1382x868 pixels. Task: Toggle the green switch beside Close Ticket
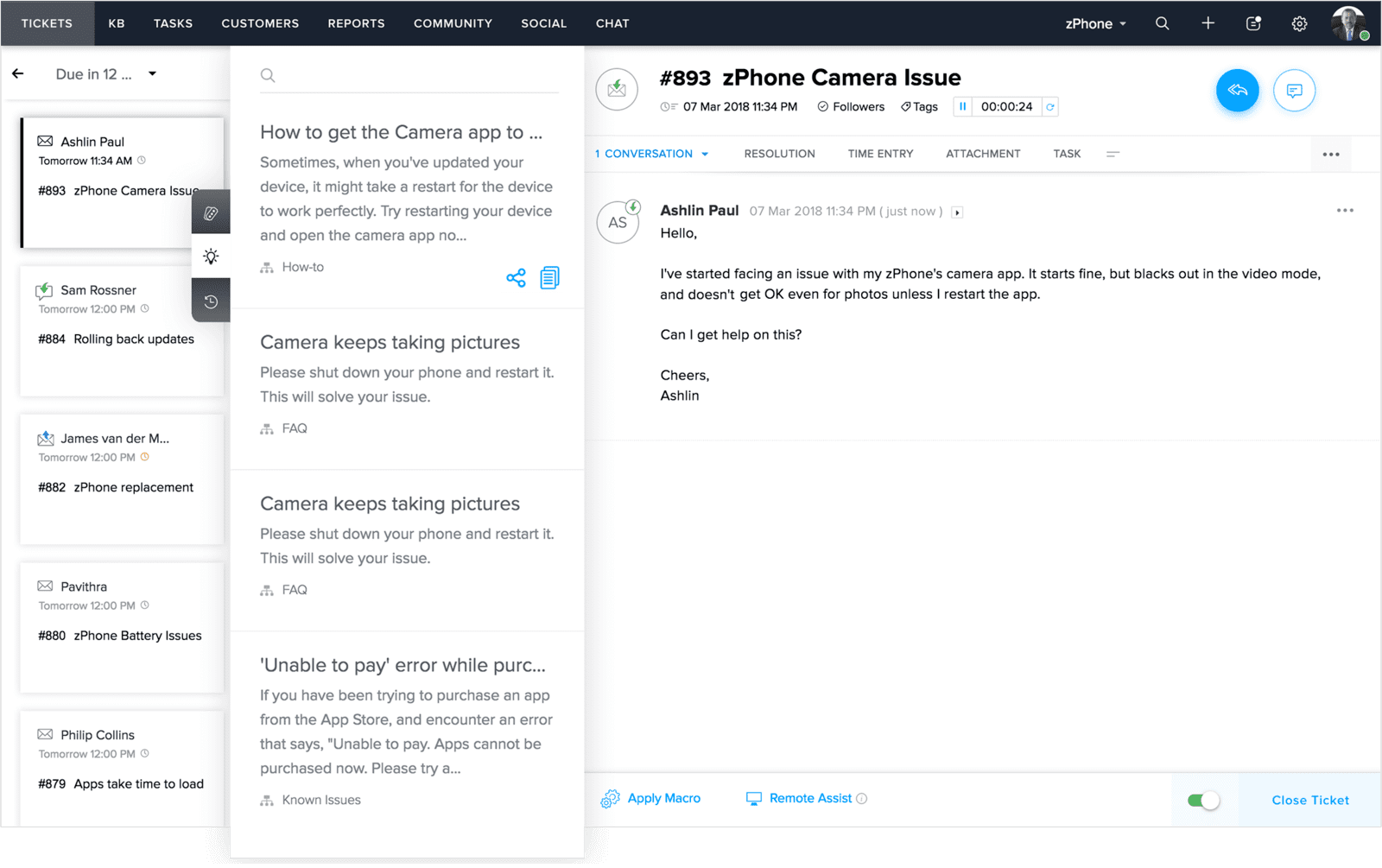[1203, 801]
